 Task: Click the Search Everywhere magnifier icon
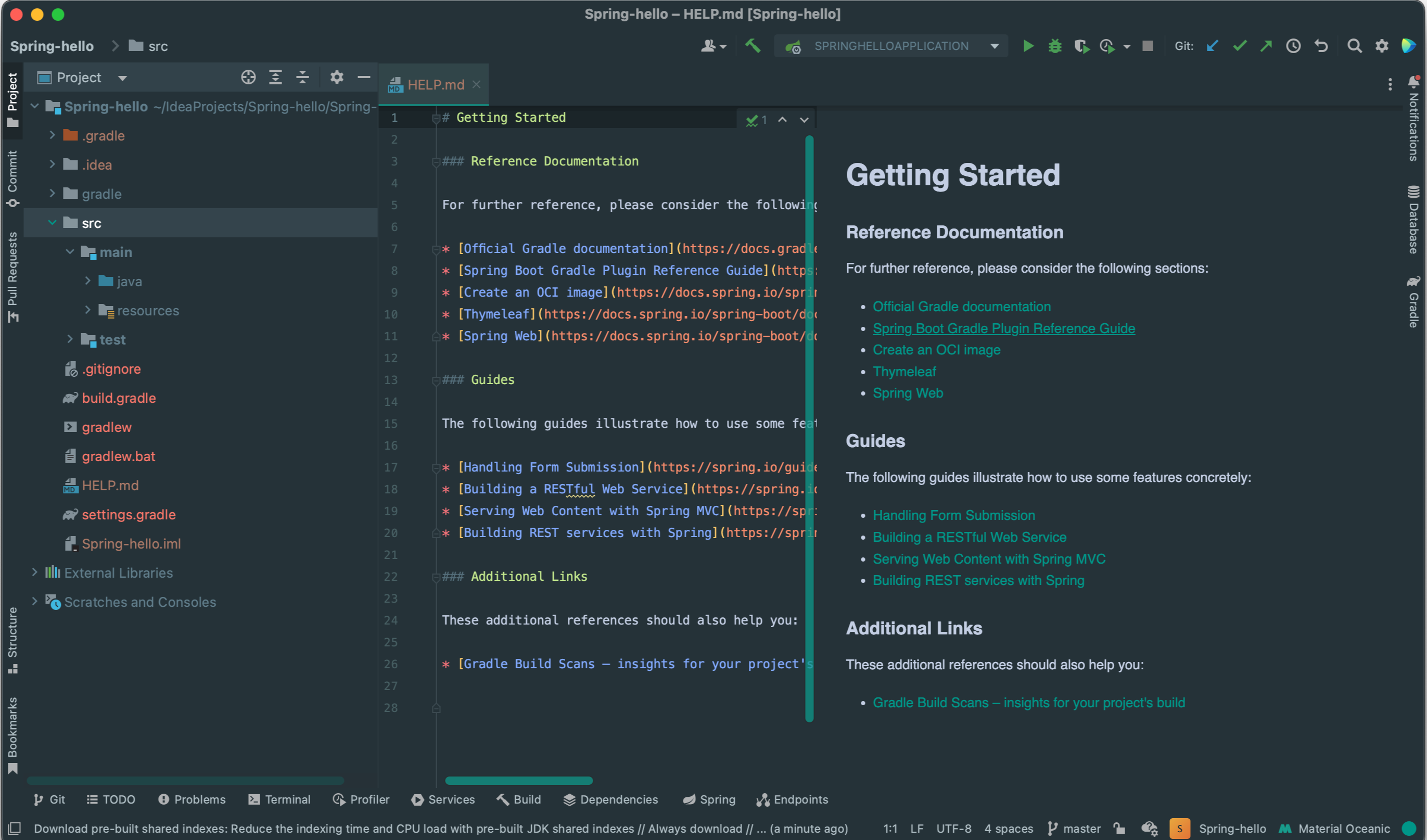point(1354,46)
